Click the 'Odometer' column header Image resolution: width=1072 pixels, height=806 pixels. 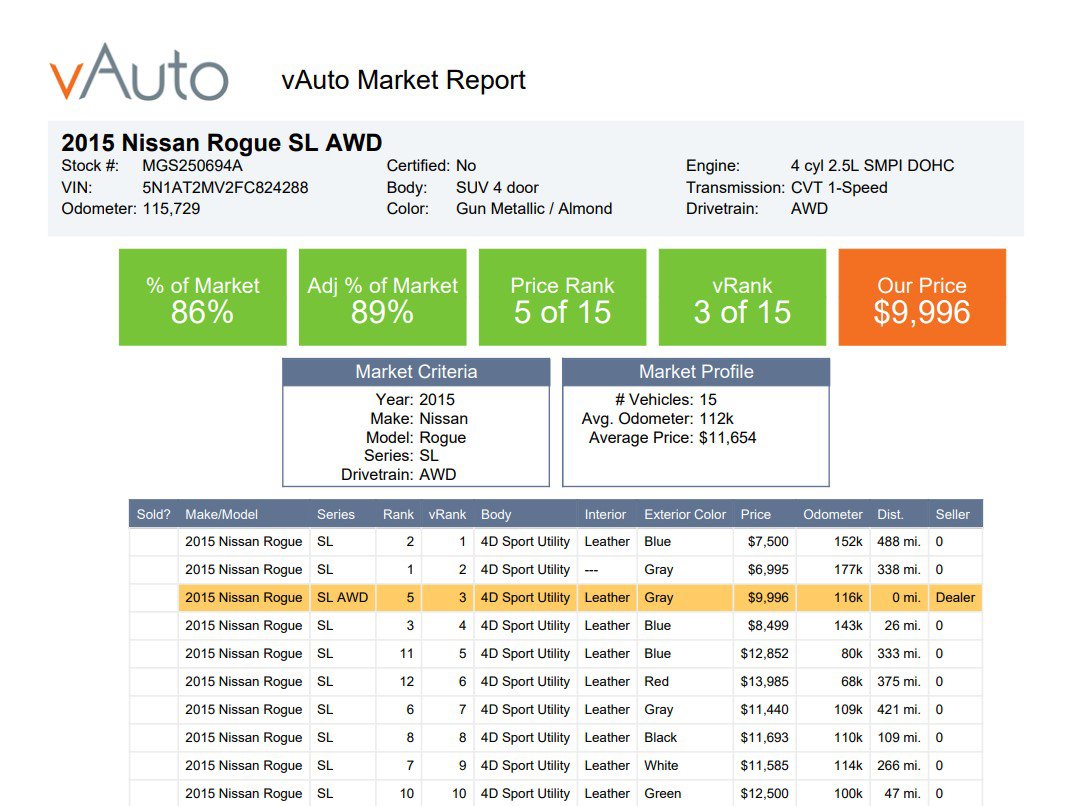point(833,514)
